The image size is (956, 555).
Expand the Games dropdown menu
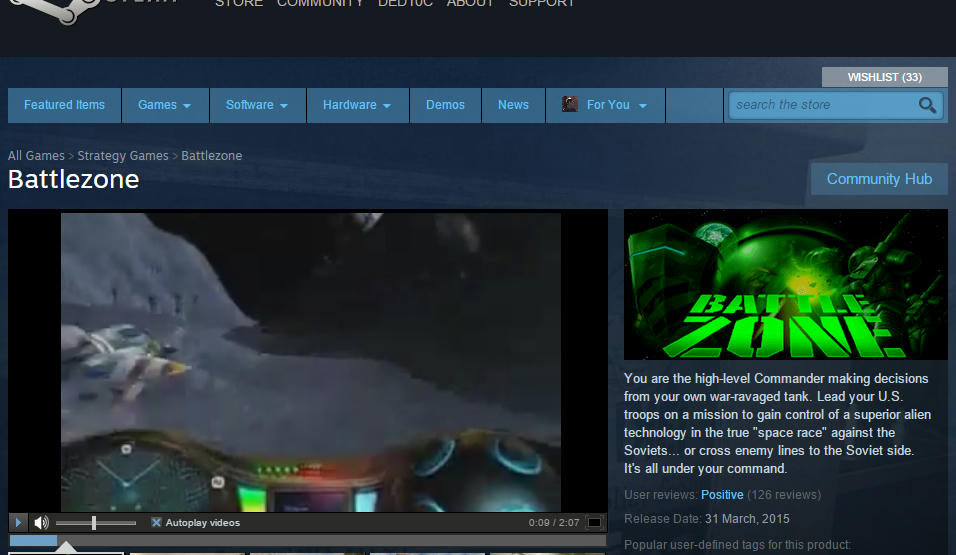tap(165, 105)
